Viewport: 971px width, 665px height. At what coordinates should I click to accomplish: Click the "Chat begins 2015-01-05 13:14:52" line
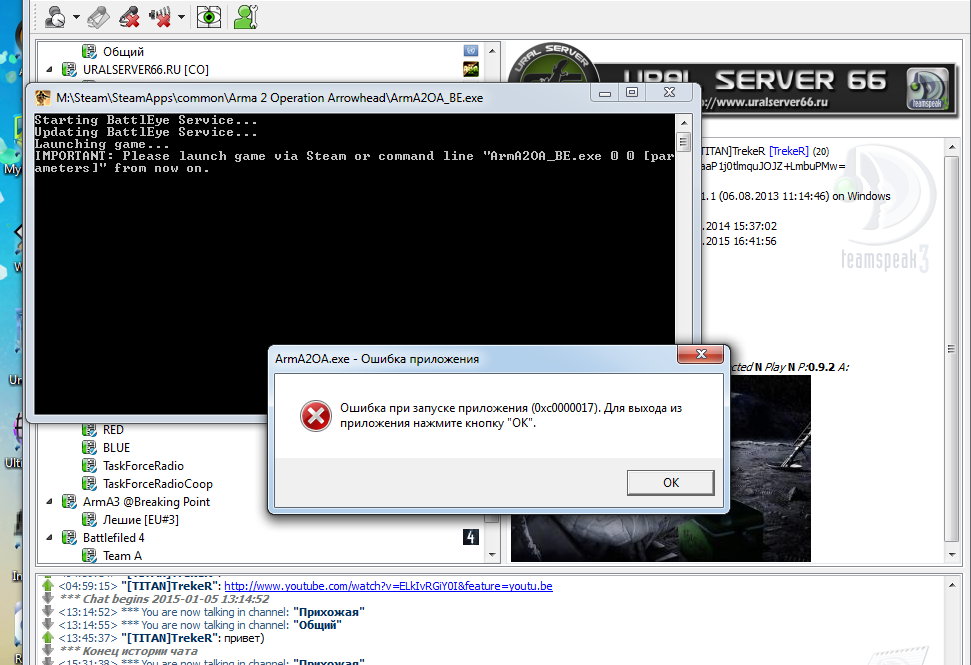coord(165,599)
